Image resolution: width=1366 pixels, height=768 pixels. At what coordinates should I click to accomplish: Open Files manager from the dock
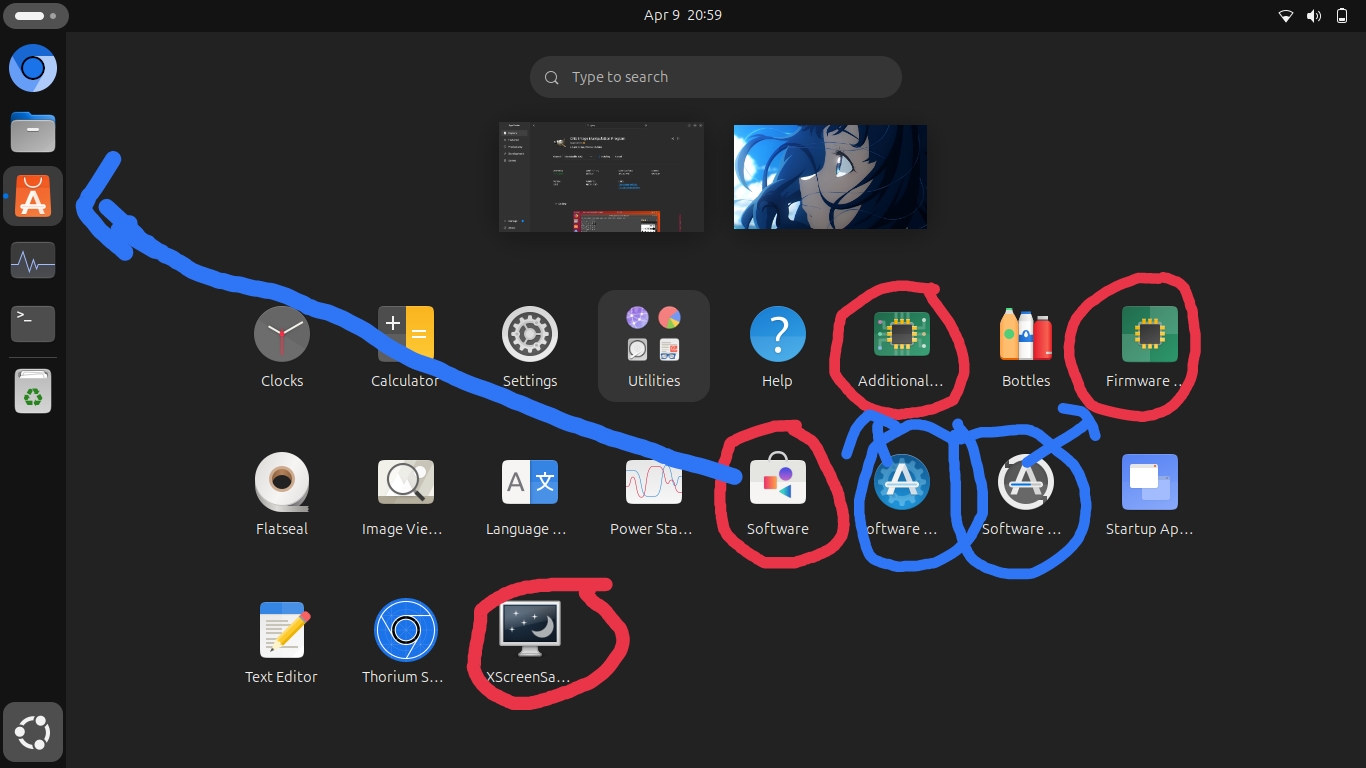point(33,132)
